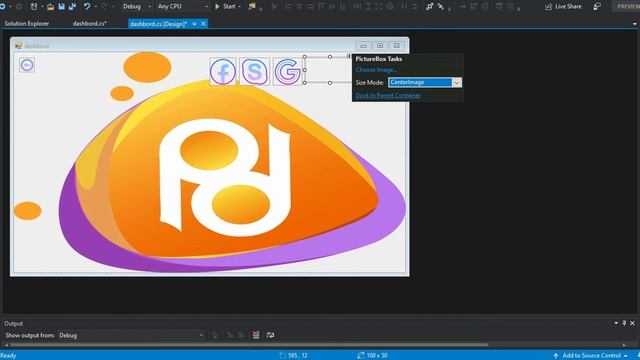Open the document tabs overflow dropdown

point(635,24)
